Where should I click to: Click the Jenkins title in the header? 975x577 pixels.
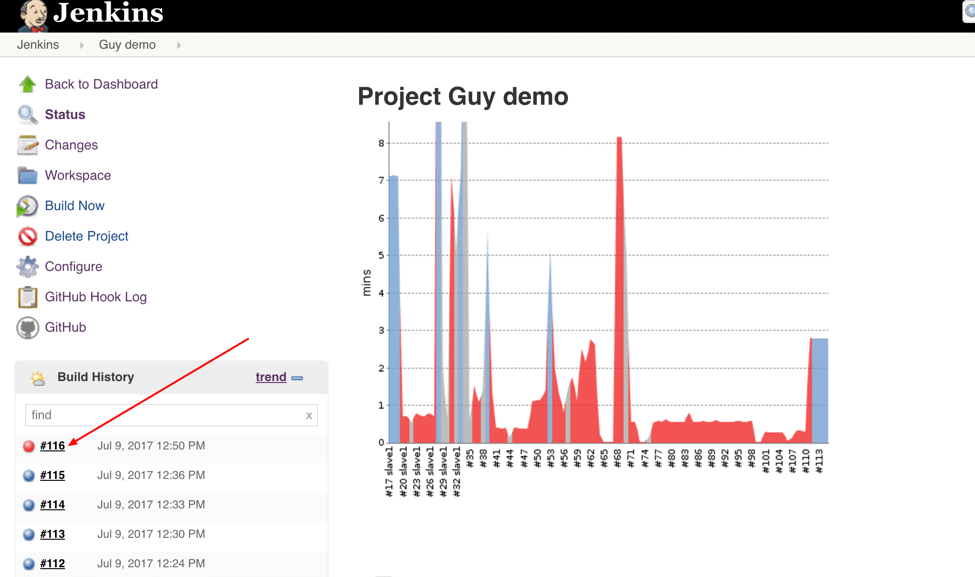click(108, 13)
